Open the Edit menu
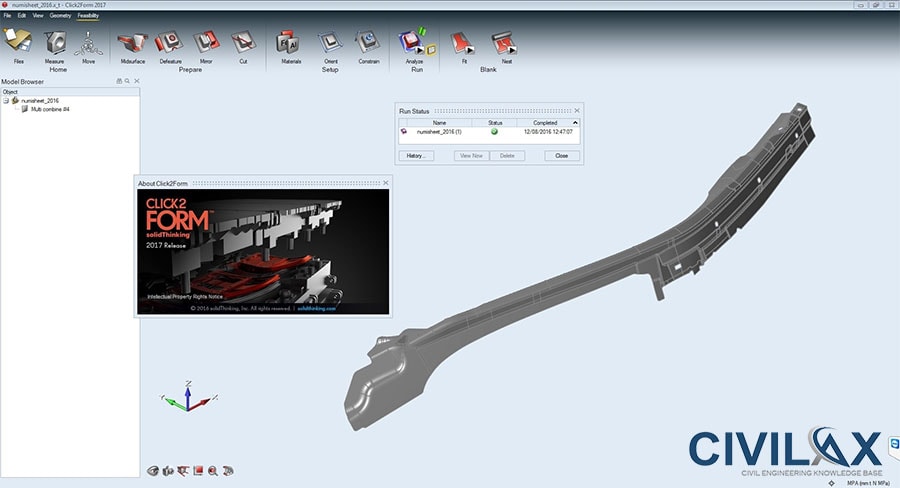This screenshot has width=900, height=488. (x=22, y=16)
